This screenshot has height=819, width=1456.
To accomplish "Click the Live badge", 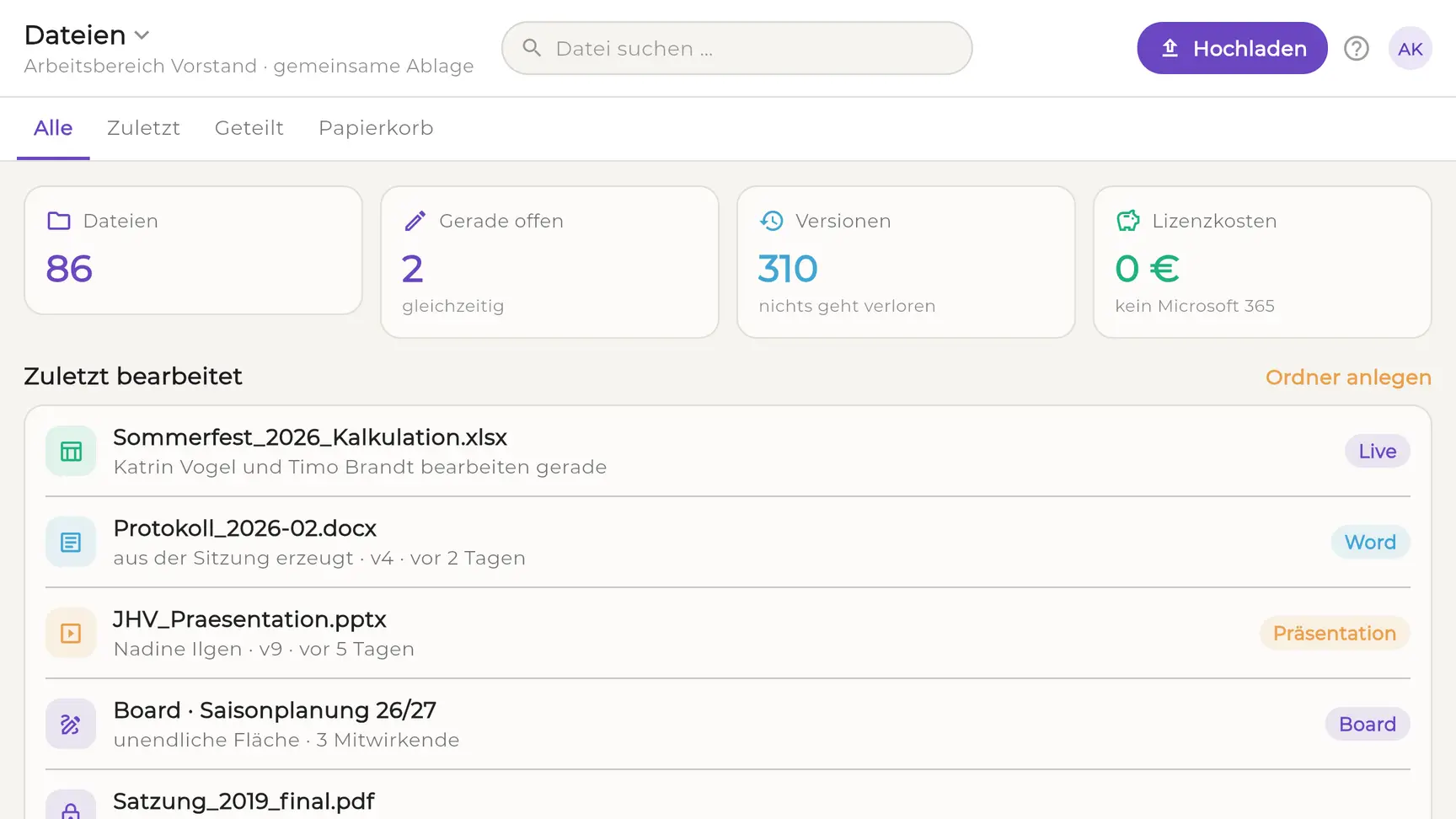I will coord(1378,452).
